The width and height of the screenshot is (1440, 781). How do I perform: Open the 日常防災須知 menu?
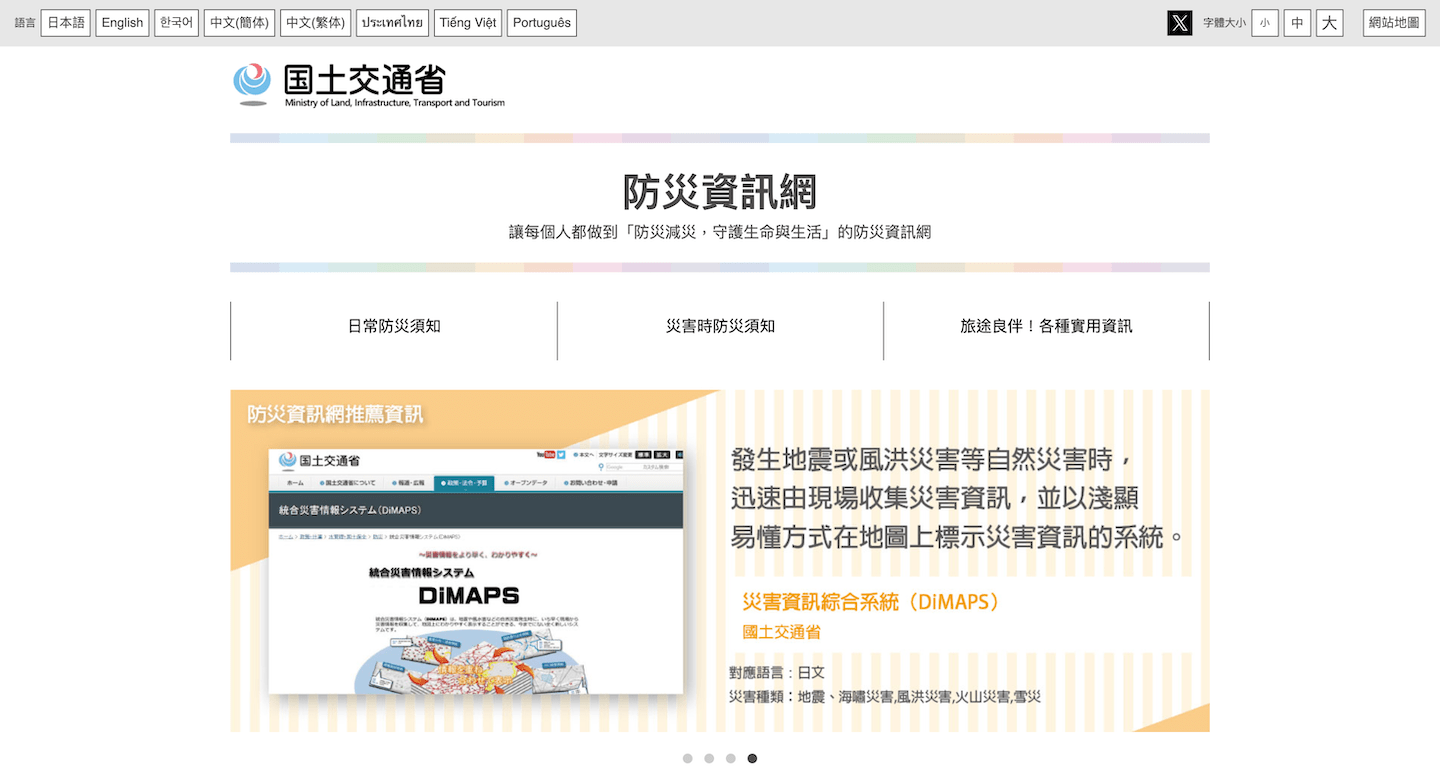[394, 326]
